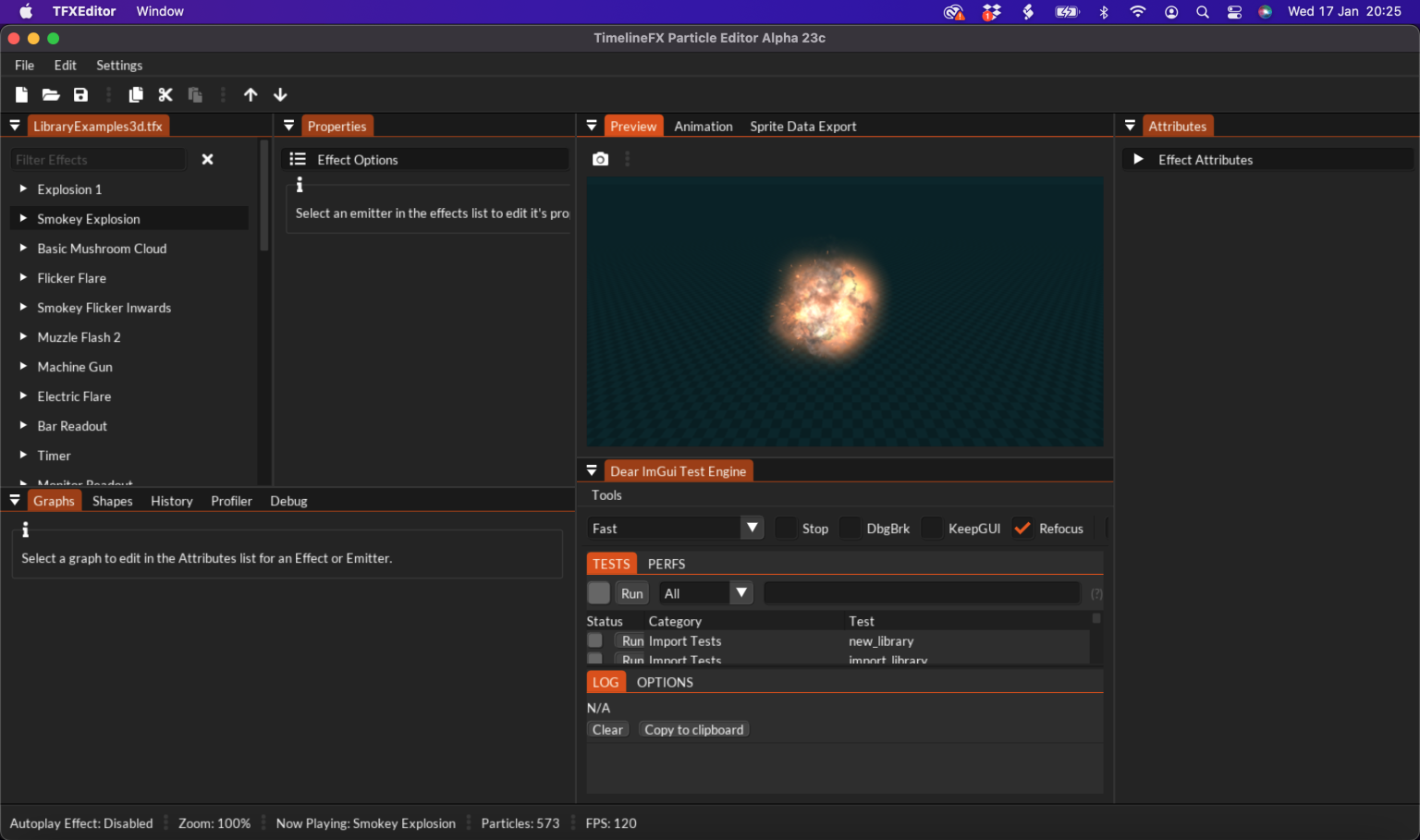Create a new effect library file
Image resolution: width=1420 pixels, height=840 pixels.
(20, 94)
